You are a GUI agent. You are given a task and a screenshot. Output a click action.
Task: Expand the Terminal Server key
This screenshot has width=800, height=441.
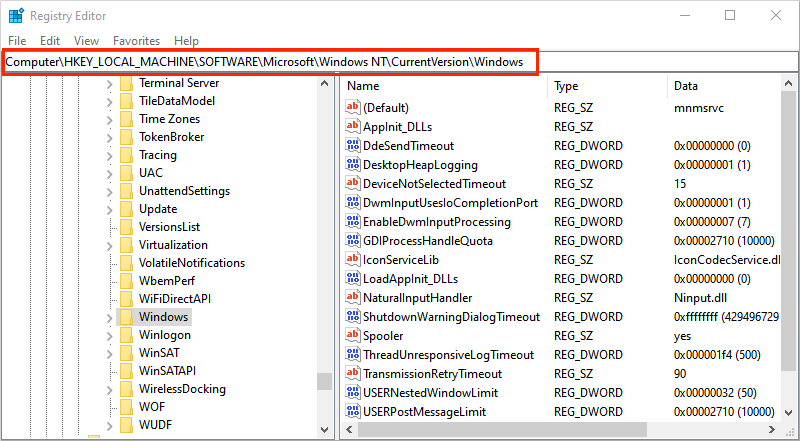[x=109, y=84]
